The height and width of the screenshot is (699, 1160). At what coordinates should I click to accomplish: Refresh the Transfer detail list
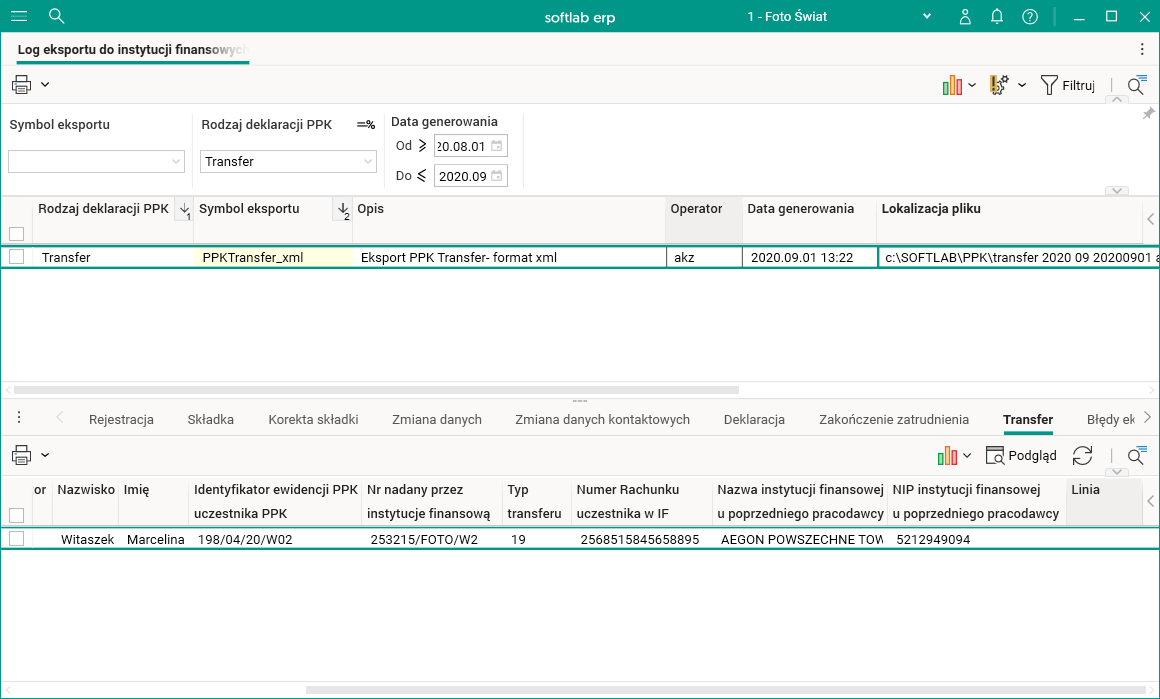pyautogui.click(x=1082, y=456)
